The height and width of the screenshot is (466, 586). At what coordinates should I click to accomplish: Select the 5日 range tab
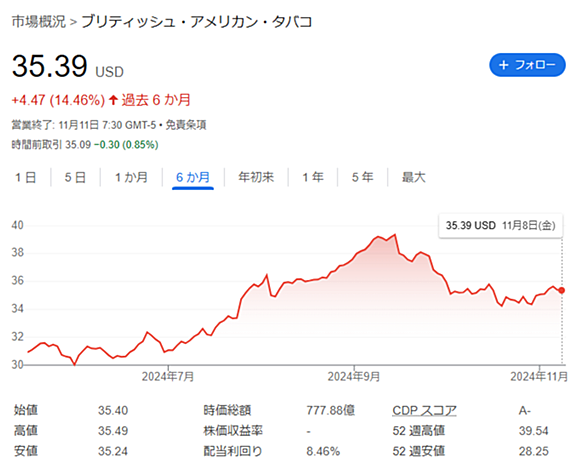click(x=75, y=177)
